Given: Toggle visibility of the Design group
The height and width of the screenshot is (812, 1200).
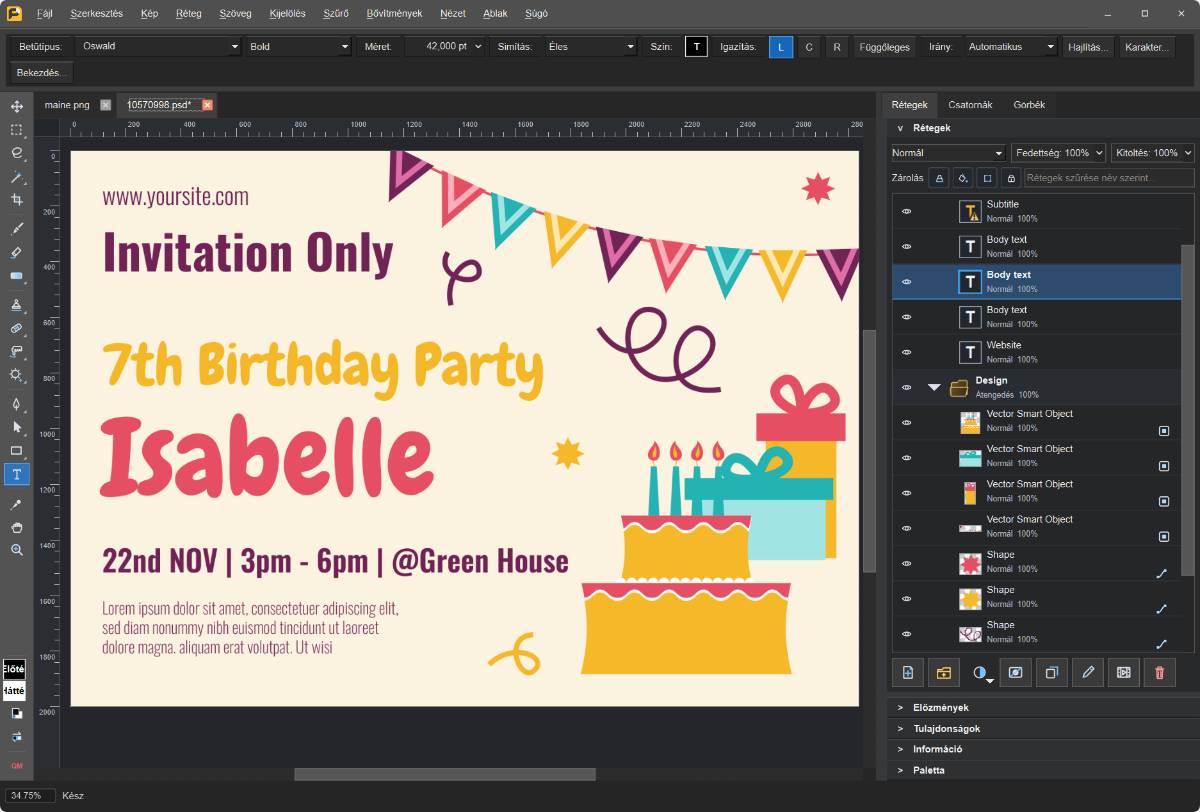Looking at the screenshot, I should (907, 388).
